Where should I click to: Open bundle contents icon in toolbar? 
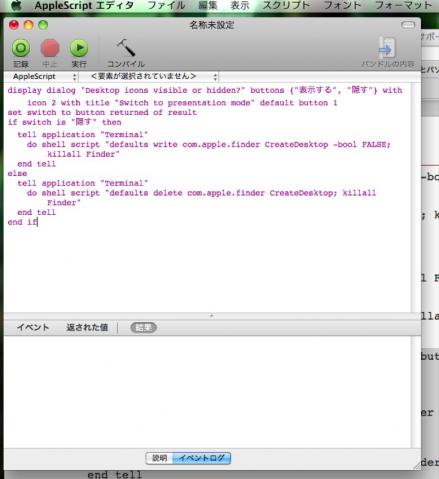pos(387,49)
